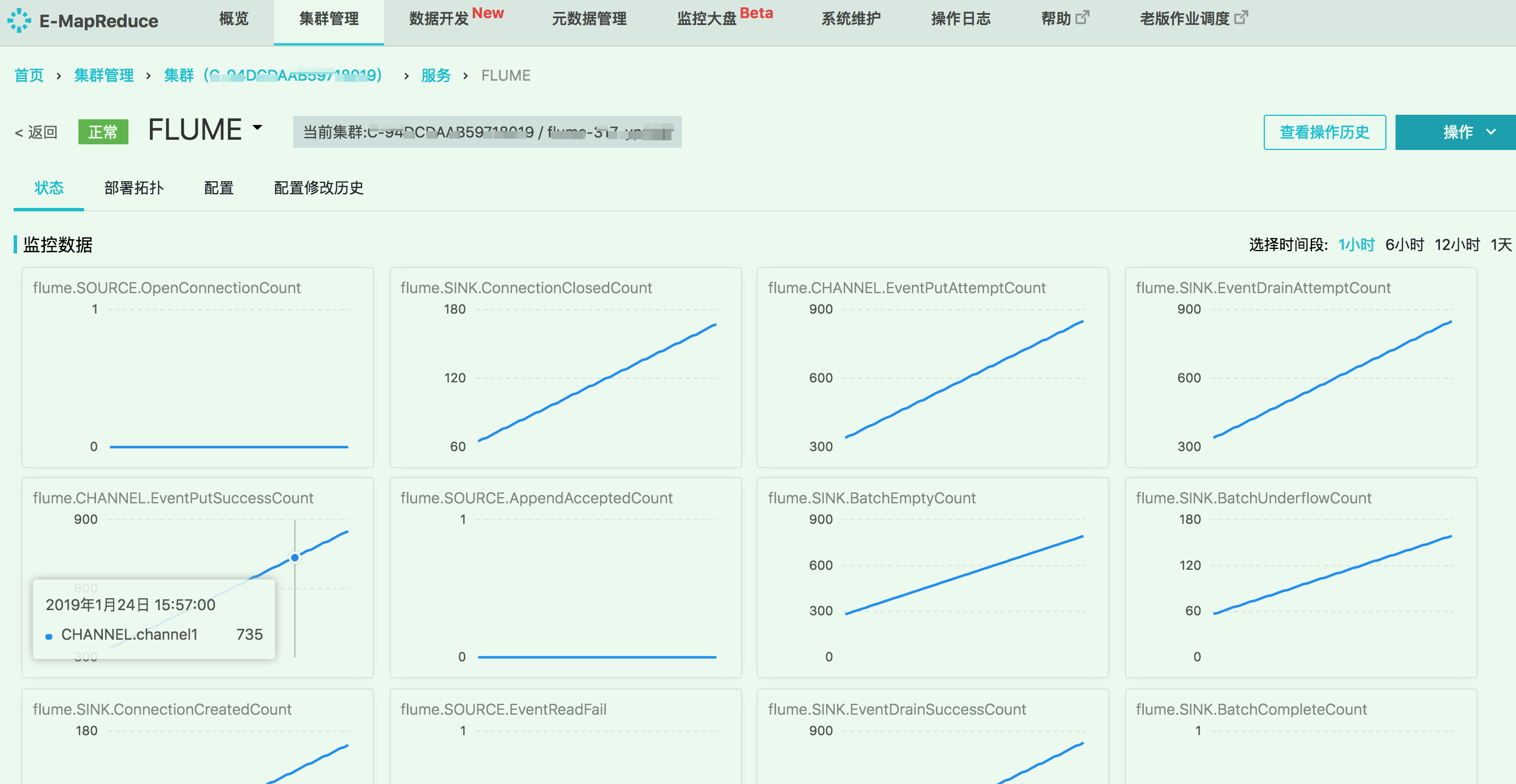The height and width of the screenshot is (784, 1516).
Task: Click the flume.SINK.BatchEmptyCount chart
Action: point(932,577)
